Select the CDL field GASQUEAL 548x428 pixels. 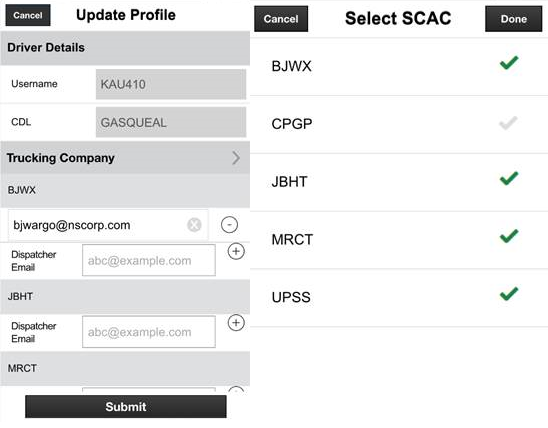[x=171, y=122]
